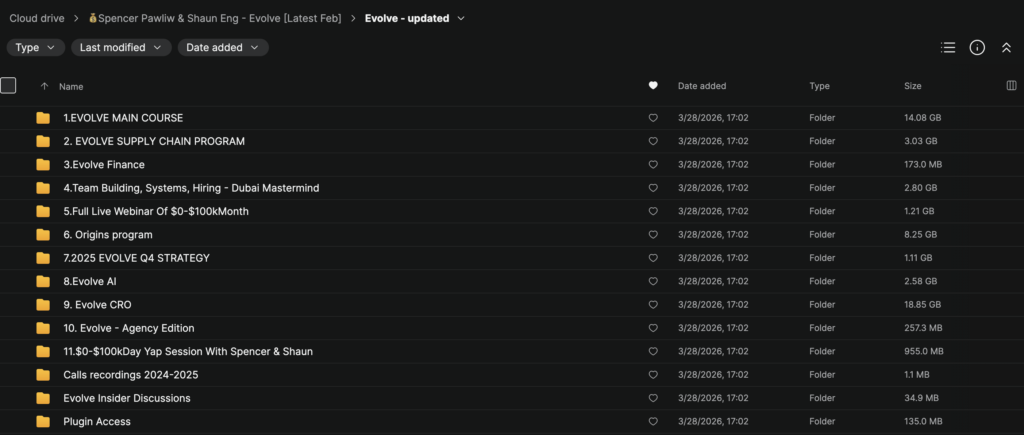Open Spencer Pawliw & Shaun Eng breadcrumb
Image resolution: width=1024 pixels, height=435 pixels.
click(x=218, y=18)
